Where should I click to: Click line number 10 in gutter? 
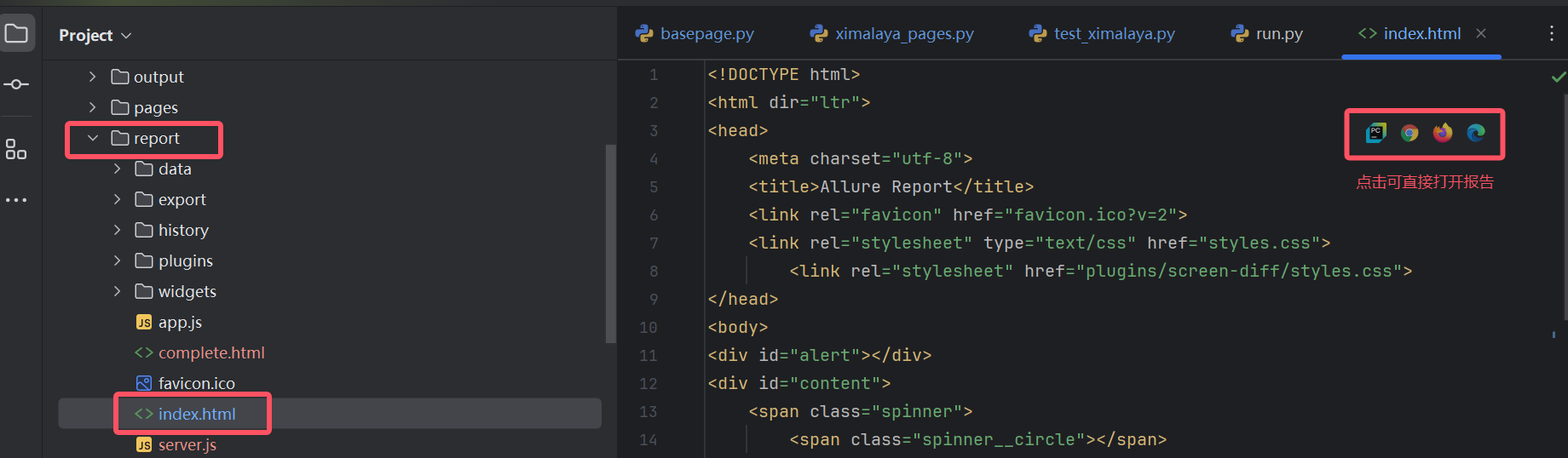[649, 328]
